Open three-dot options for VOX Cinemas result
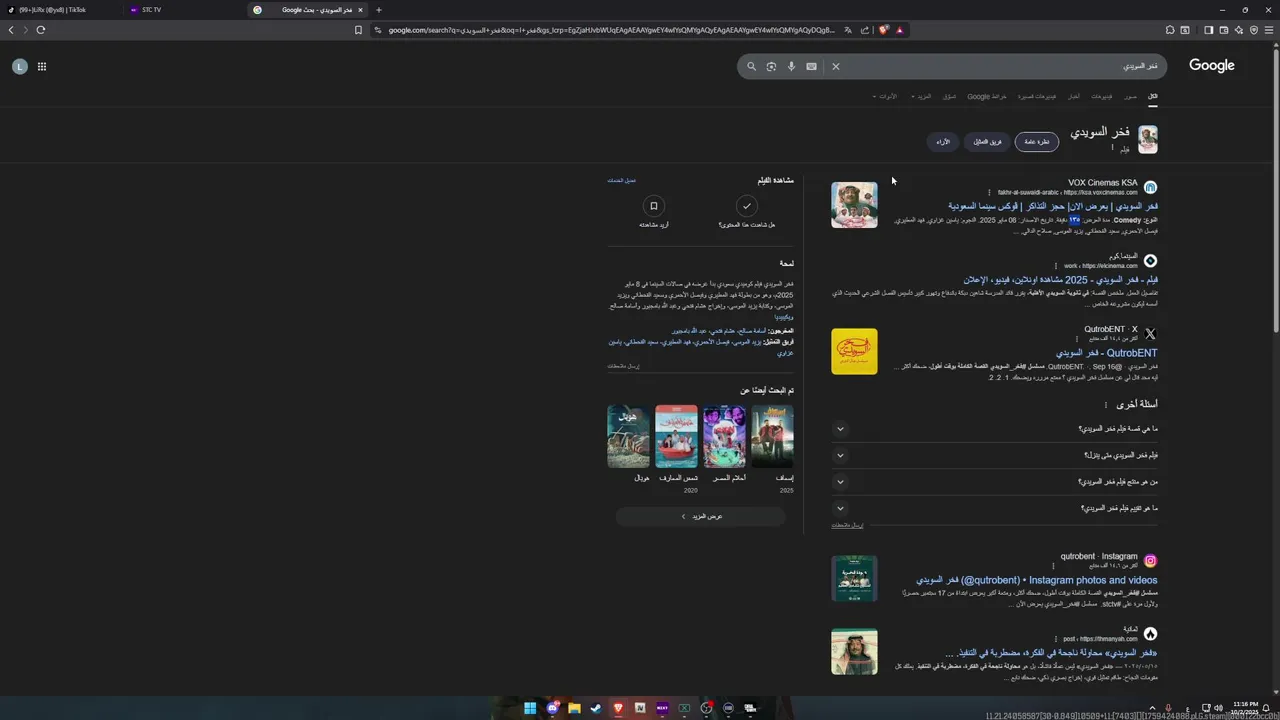The width and height of the screenshot is (1280, 720). (989, 193)
